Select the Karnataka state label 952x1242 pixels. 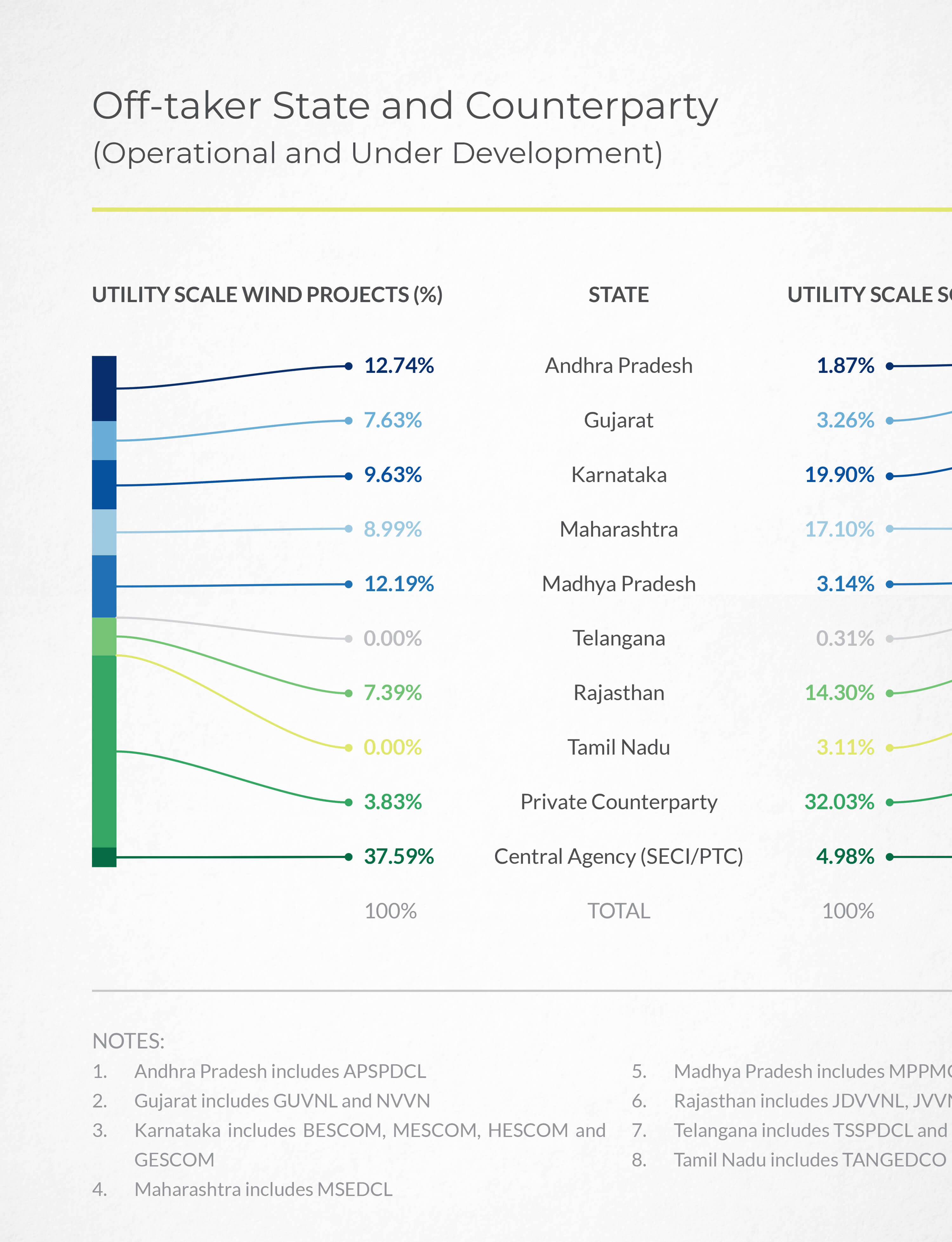coord(618,475)
